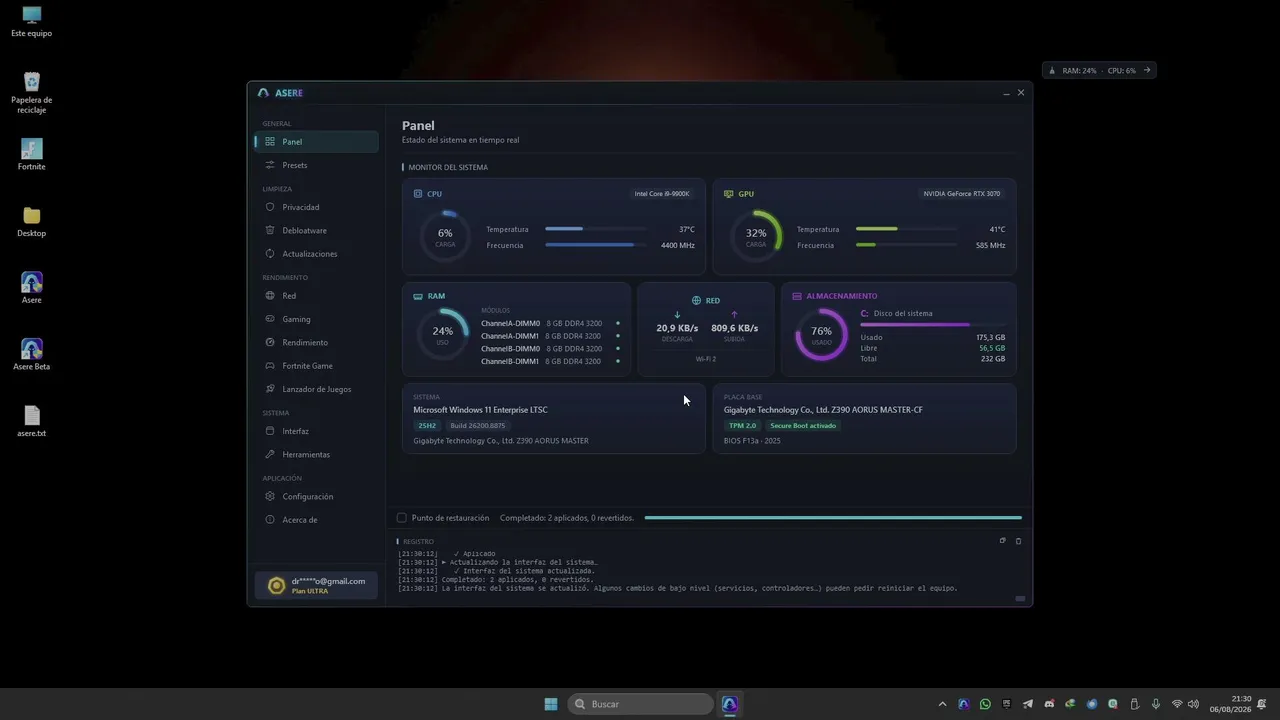
Task: Click the TPM 2.0 badge
Action: pos(743,426)
